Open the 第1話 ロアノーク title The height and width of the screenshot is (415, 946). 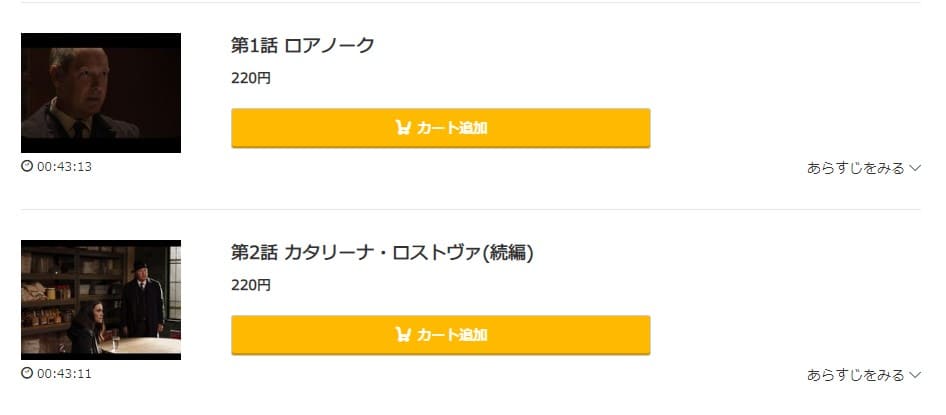303,45
